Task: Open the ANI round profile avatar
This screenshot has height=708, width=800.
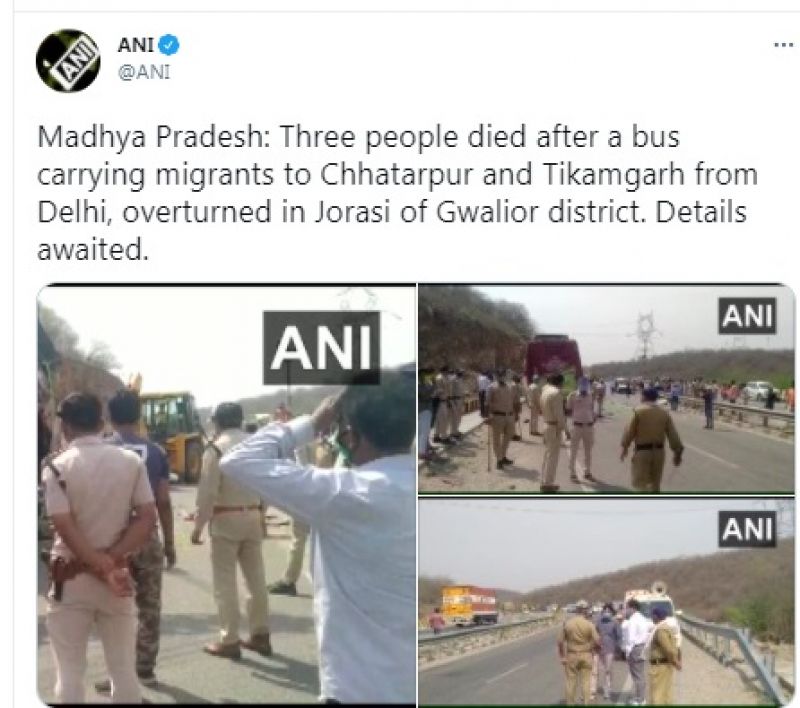Action: tap(68, 61)
